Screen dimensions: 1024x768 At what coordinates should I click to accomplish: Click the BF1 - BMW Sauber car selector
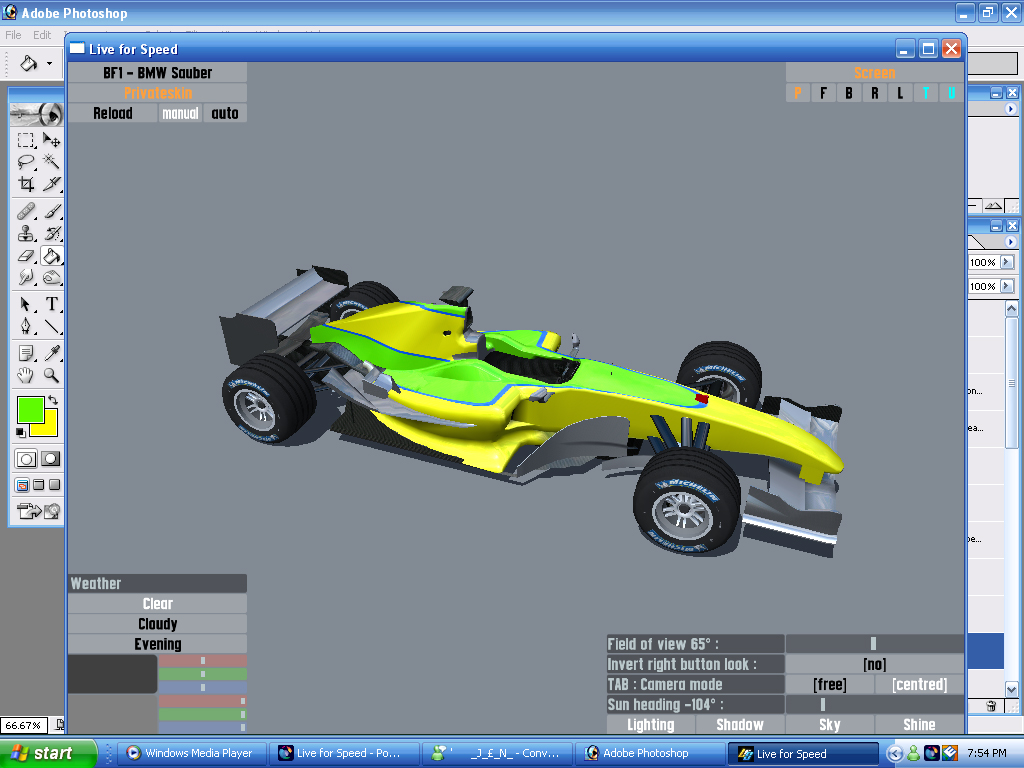157,72
